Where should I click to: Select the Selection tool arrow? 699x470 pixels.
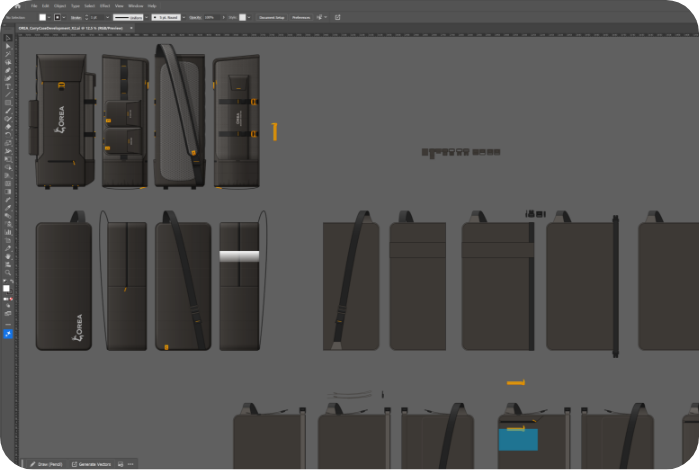click(x=8, y=38)
